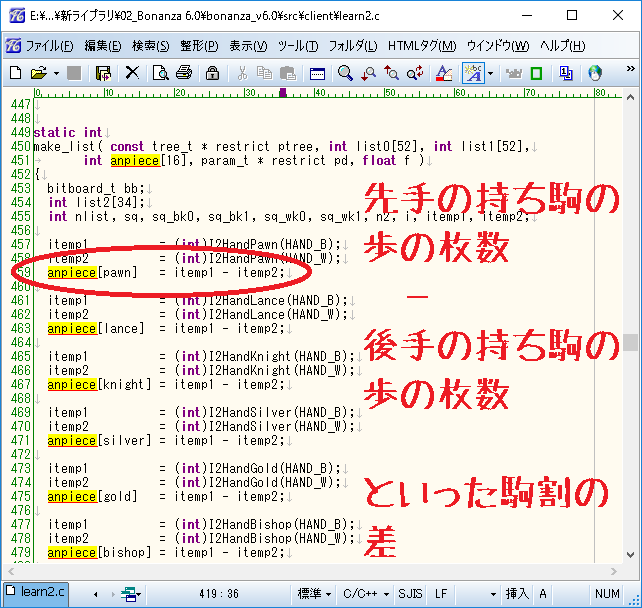The width and height of the screenshot is (642, 608).
Task: Click the scissors cut icon
Action: 242,73
